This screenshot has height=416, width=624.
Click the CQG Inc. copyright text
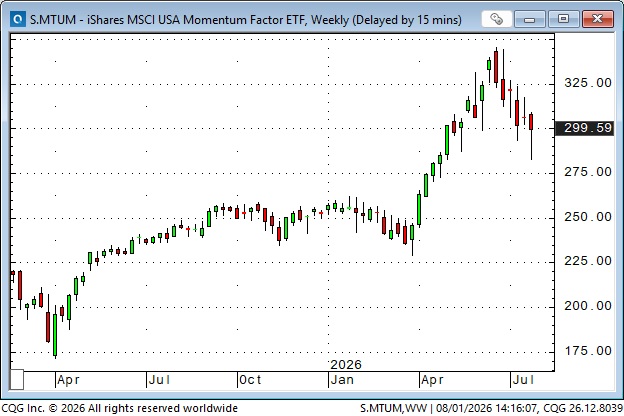click(x=119, y=408)
